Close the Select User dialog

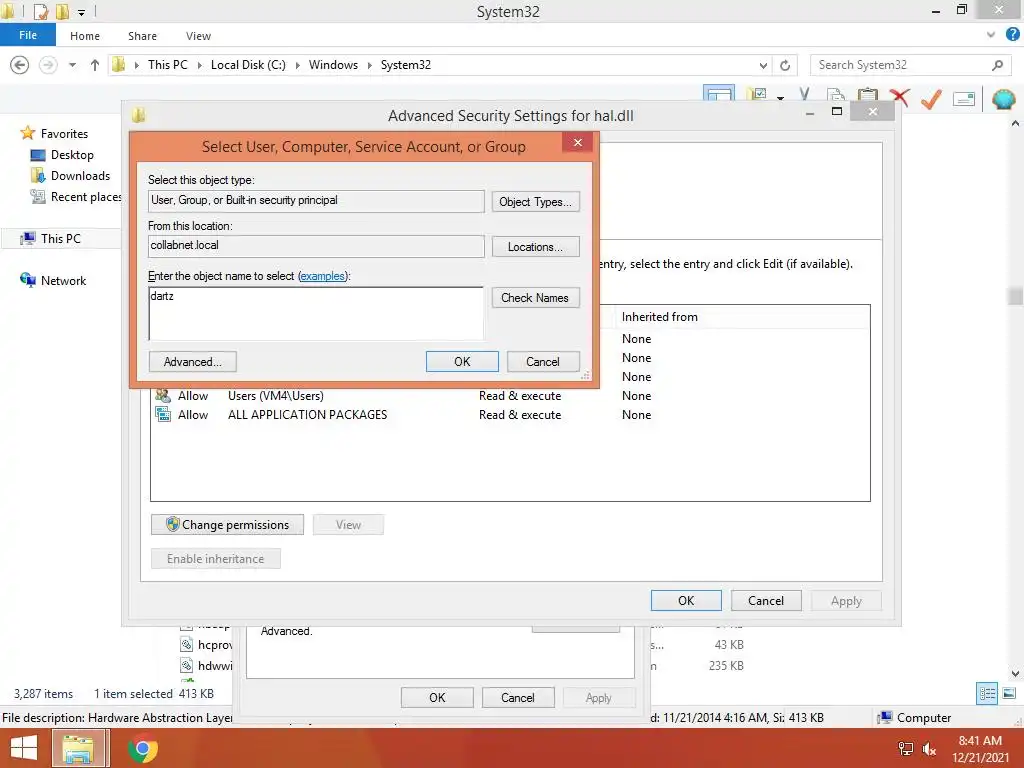(577, 142)
